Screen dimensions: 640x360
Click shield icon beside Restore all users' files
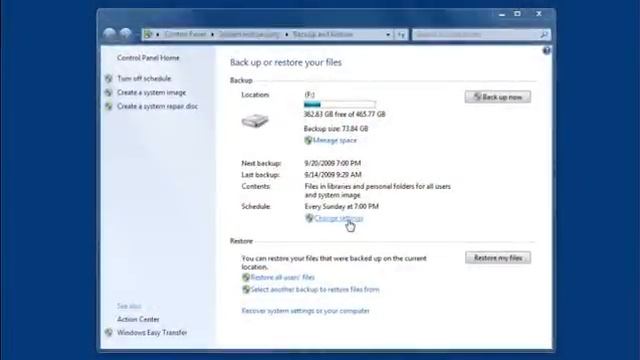(x=246, y=278)
